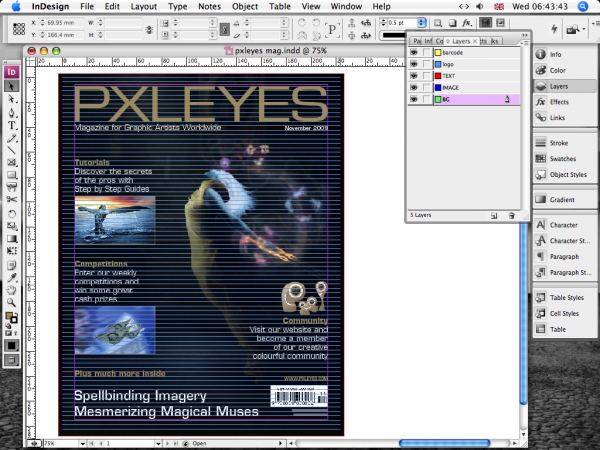
Task: Select the Rectangle Frame tool
Action: click(11, 163)
